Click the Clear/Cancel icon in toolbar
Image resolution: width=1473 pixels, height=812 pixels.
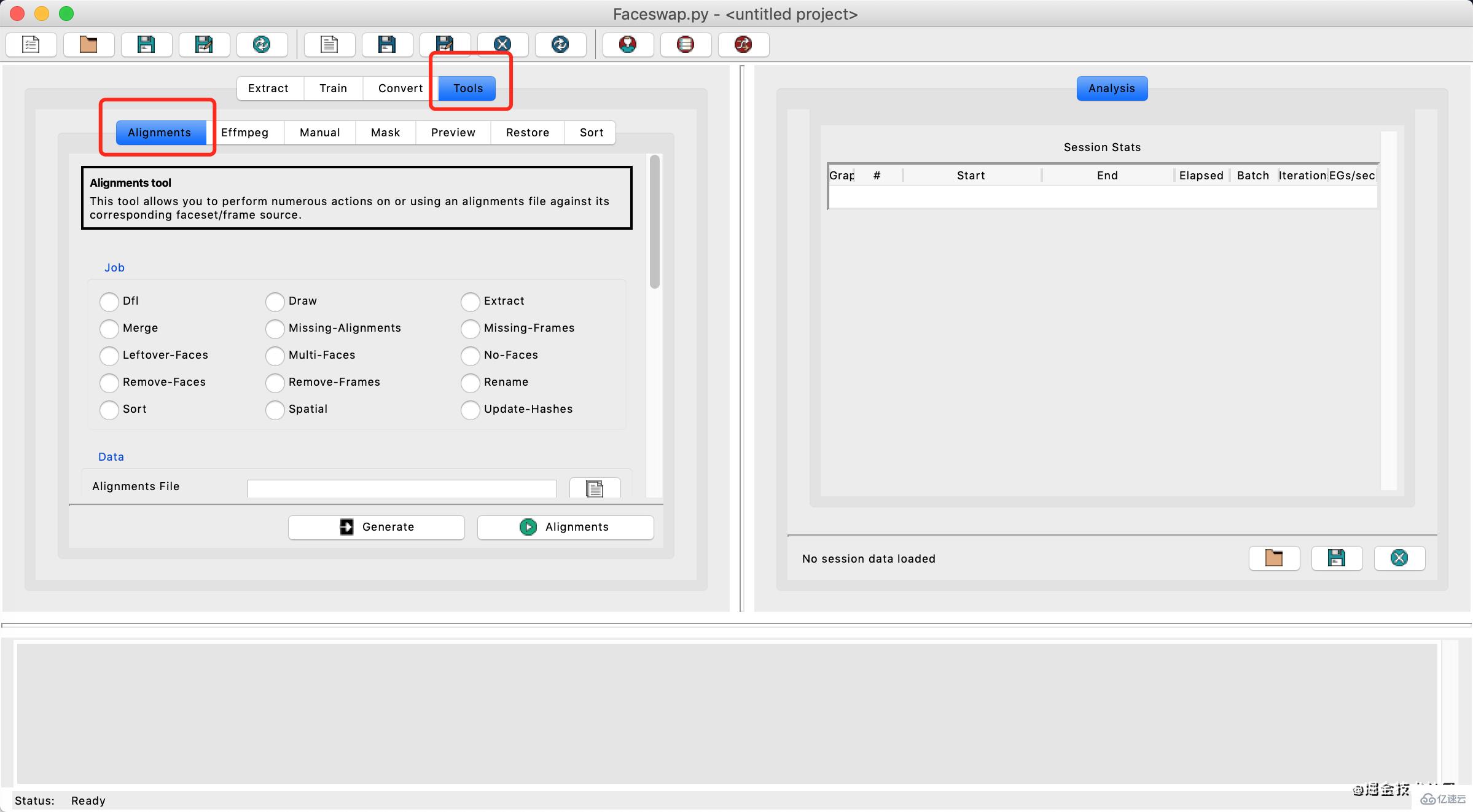[503, 44]
